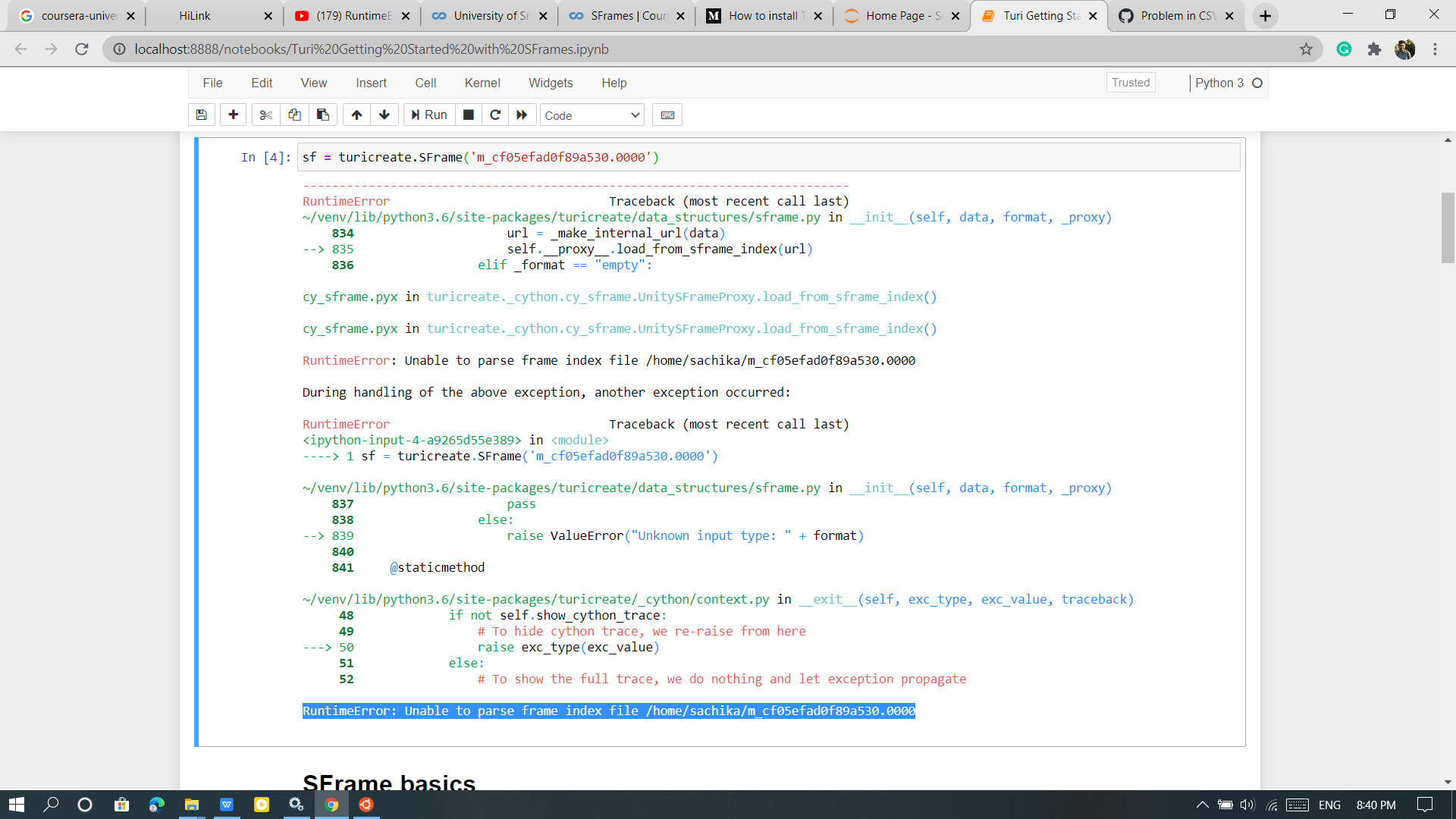Open the command palette keyboard icon
1456x819 pixels.
(x=667, y=115)
